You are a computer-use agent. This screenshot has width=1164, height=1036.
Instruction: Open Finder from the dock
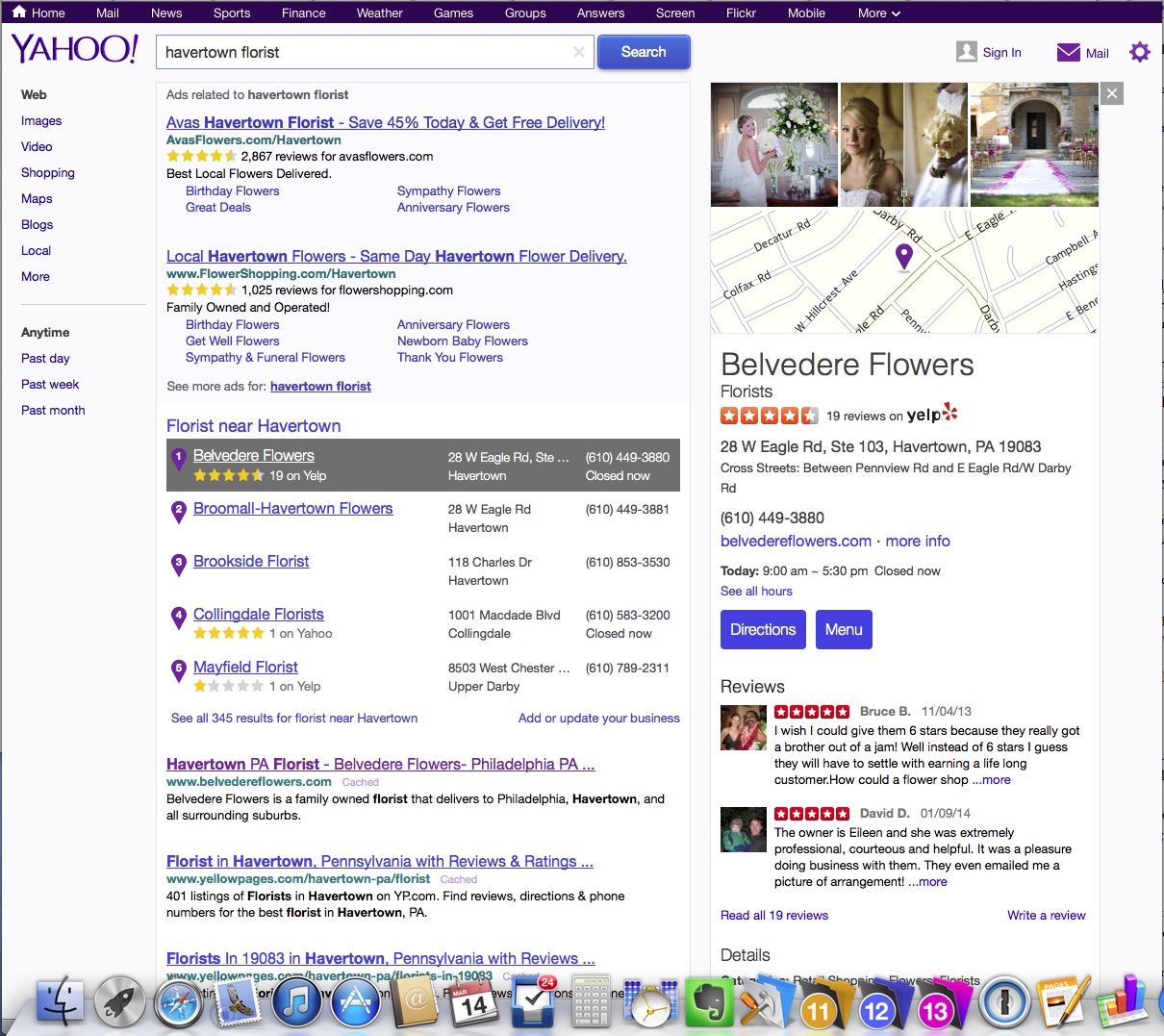point(60,1002)
